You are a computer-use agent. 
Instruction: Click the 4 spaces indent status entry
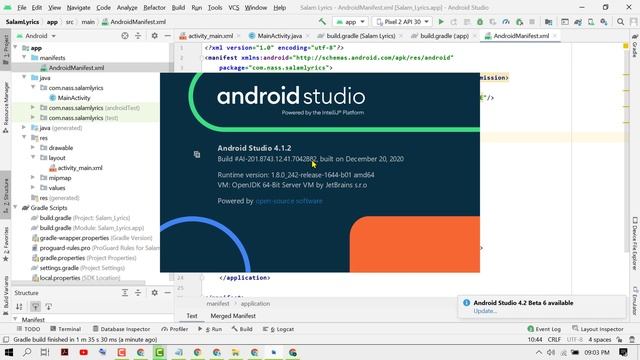point(600,340)
